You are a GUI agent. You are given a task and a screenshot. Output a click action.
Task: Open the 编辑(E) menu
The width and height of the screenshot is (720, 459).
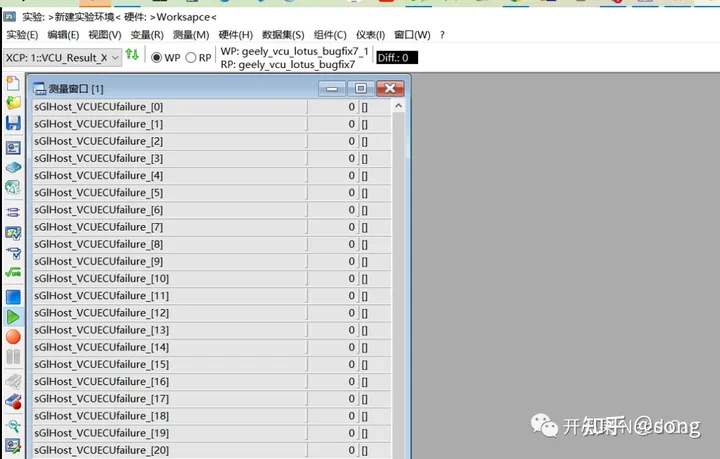tap(63, 35)
